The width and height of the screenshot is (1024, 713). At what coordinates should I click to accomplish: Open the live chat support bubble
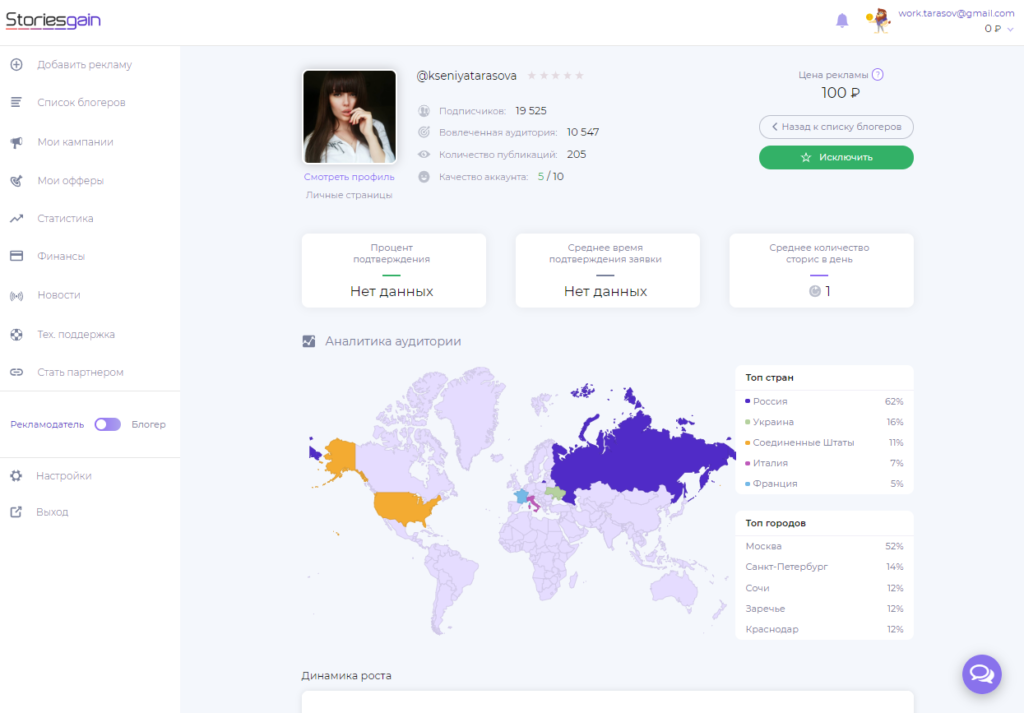tap(981, 673)
